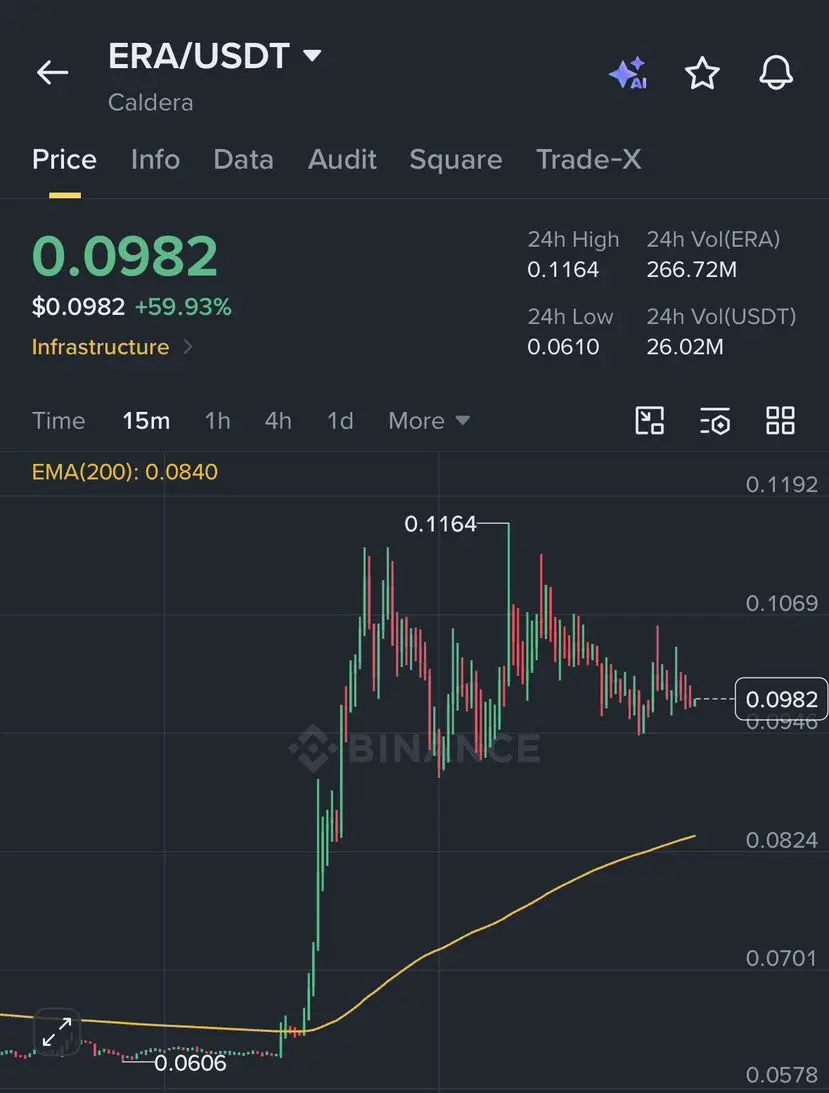The width and height of the screenshot is (829, 1093).
Task: Open the chart picture-in-picture icon
Action: point(650,420)
